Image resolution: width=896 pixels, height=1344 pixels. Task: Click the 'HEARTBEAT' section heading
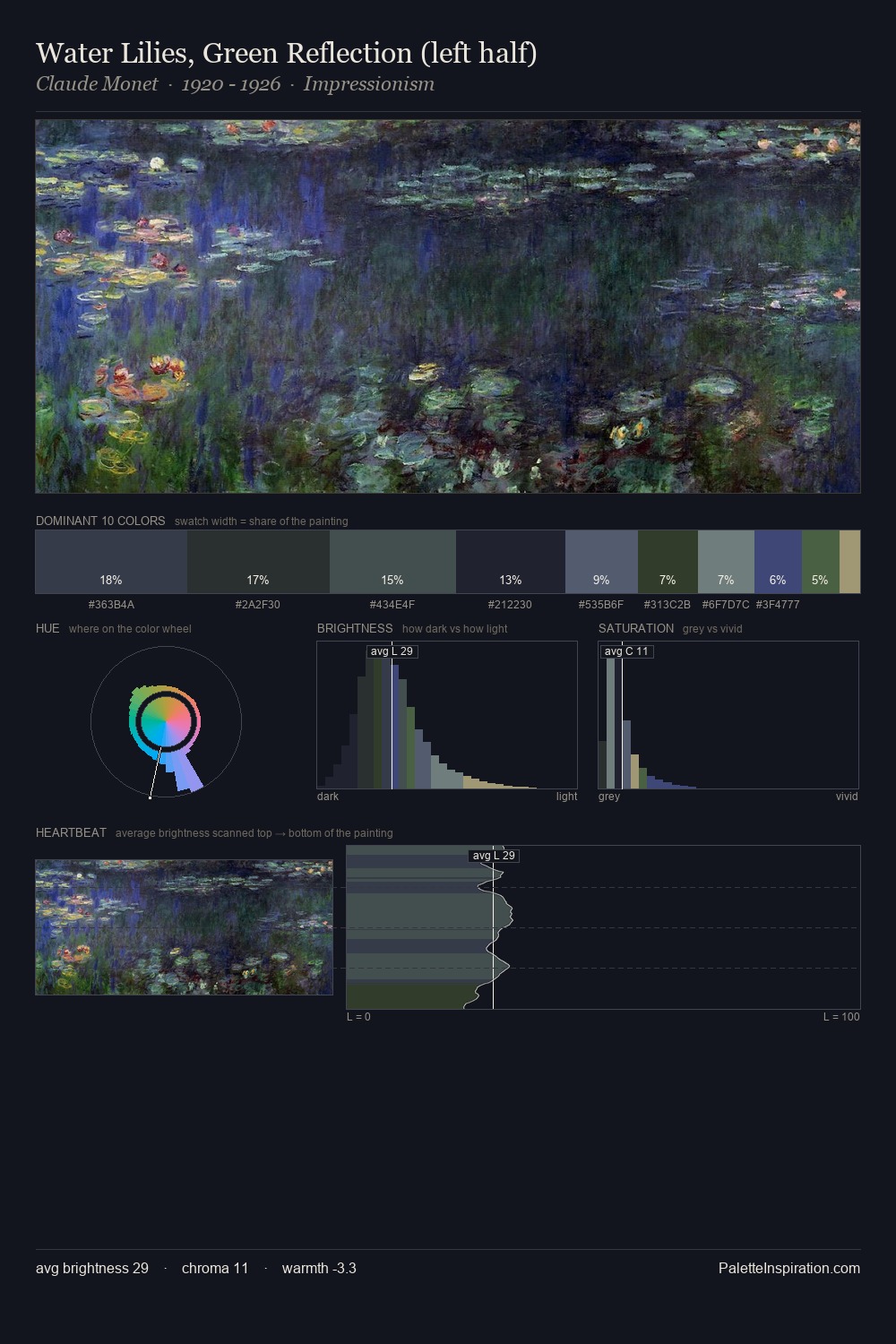click(71, 832)
